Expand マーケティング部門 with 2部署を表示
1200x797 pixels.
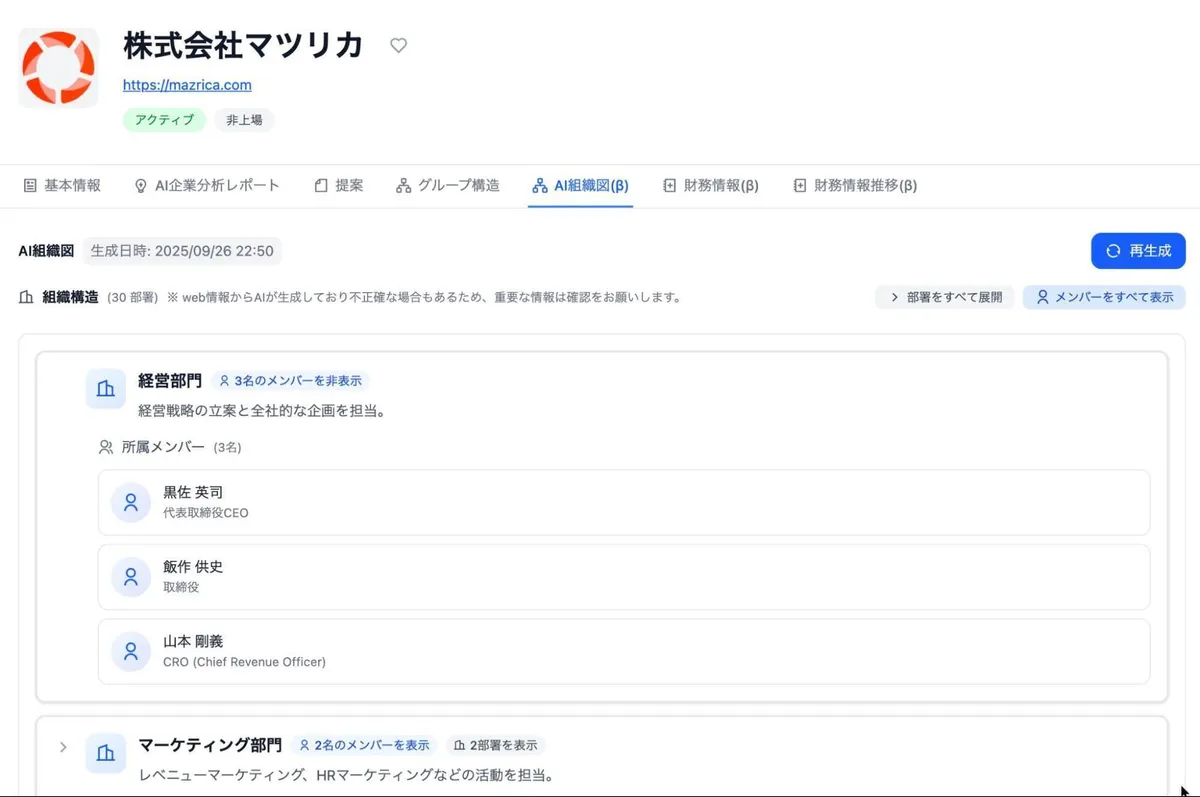[495, 745]
